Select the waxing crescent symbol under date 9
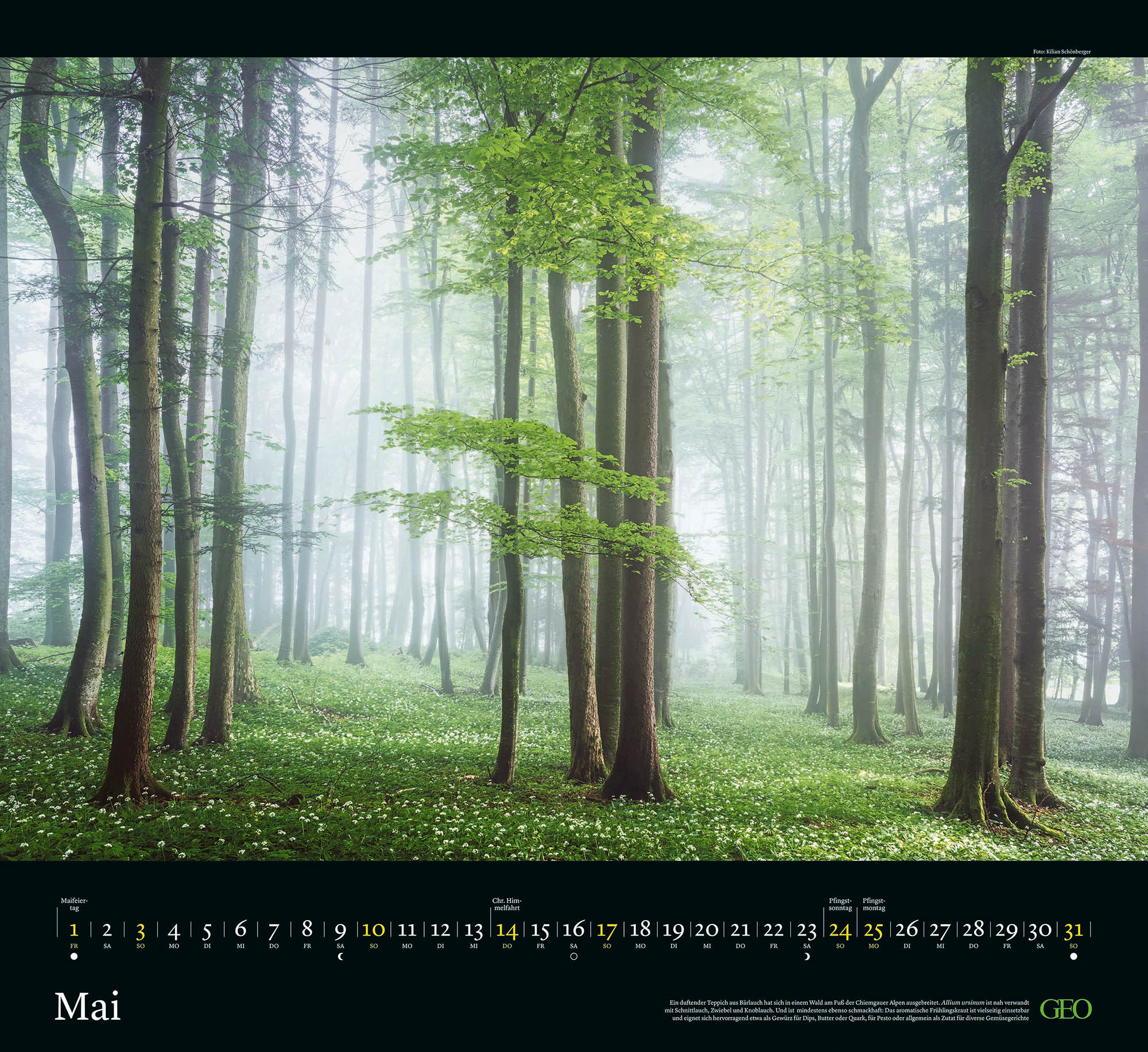1148x1052 pixels. tap(341, 957)
